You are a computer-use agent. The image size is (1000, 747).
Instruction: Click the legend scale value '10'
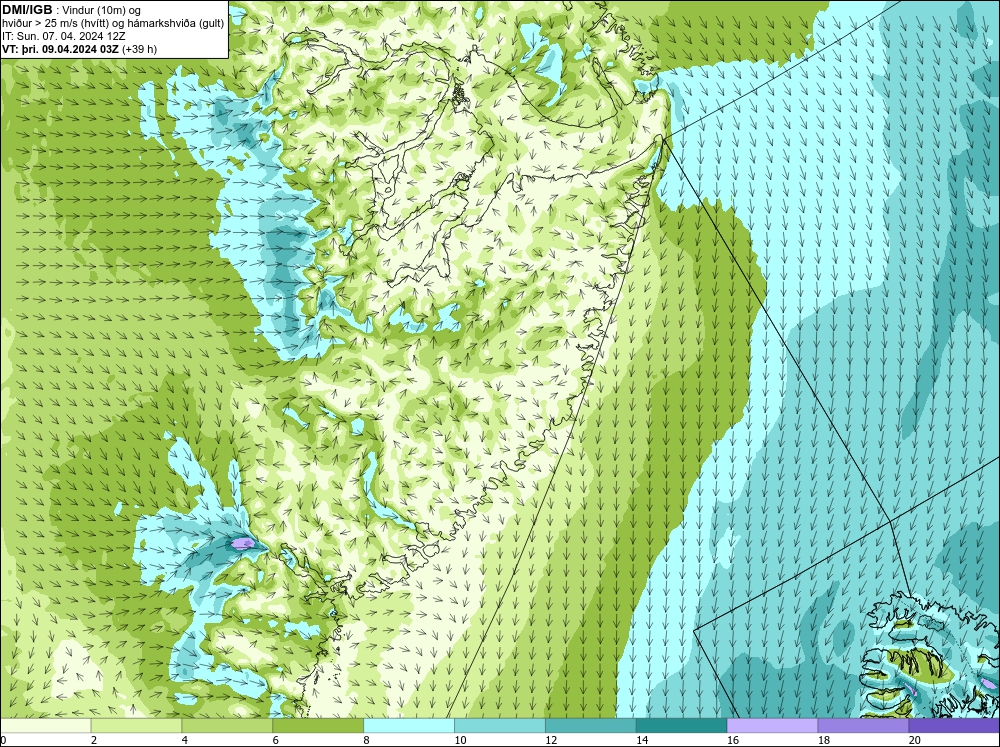coord(460,740)
